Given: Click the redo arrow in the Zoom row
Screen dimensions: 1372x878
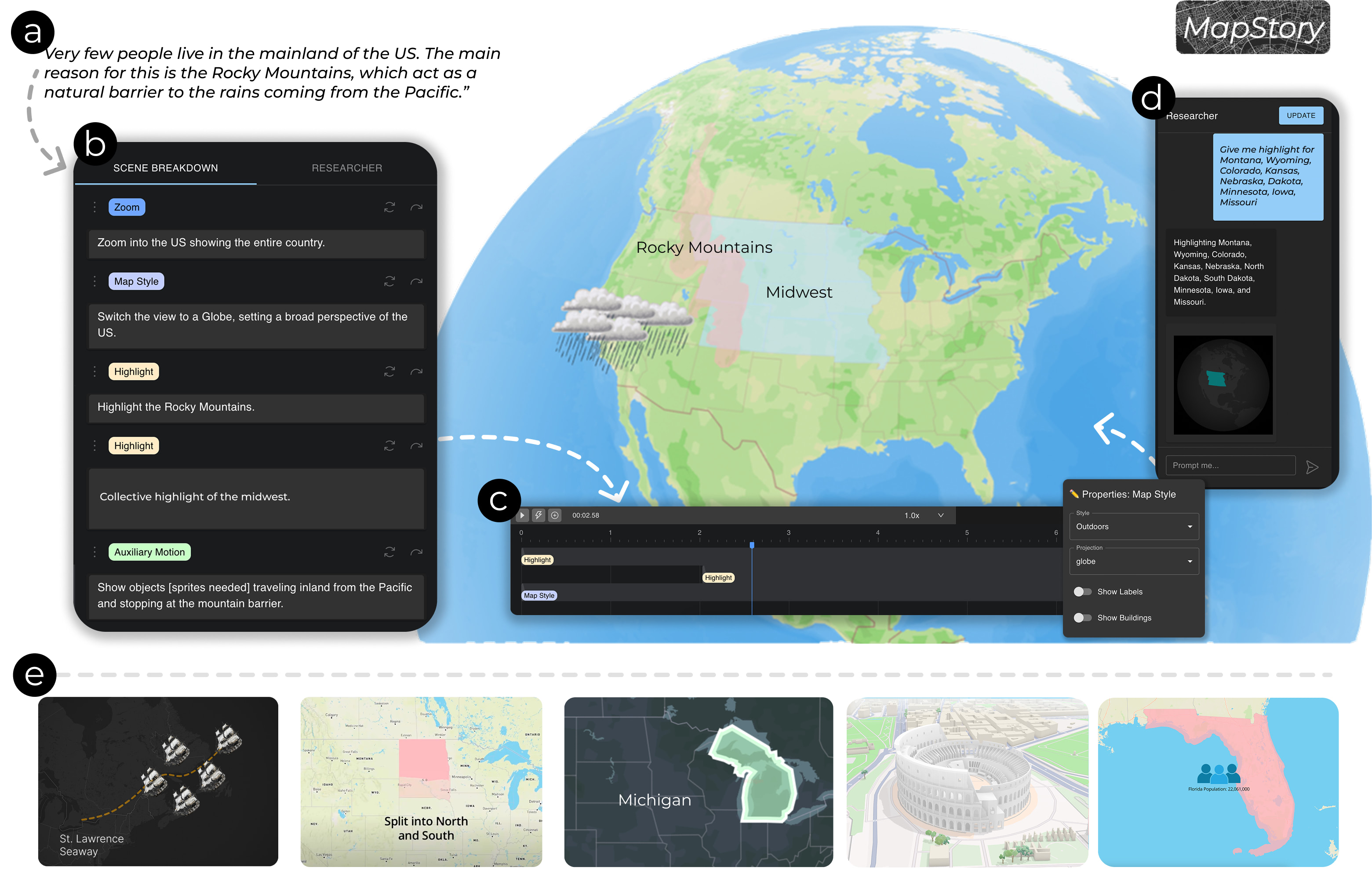Looking at the screenshot, I should 417,207.
